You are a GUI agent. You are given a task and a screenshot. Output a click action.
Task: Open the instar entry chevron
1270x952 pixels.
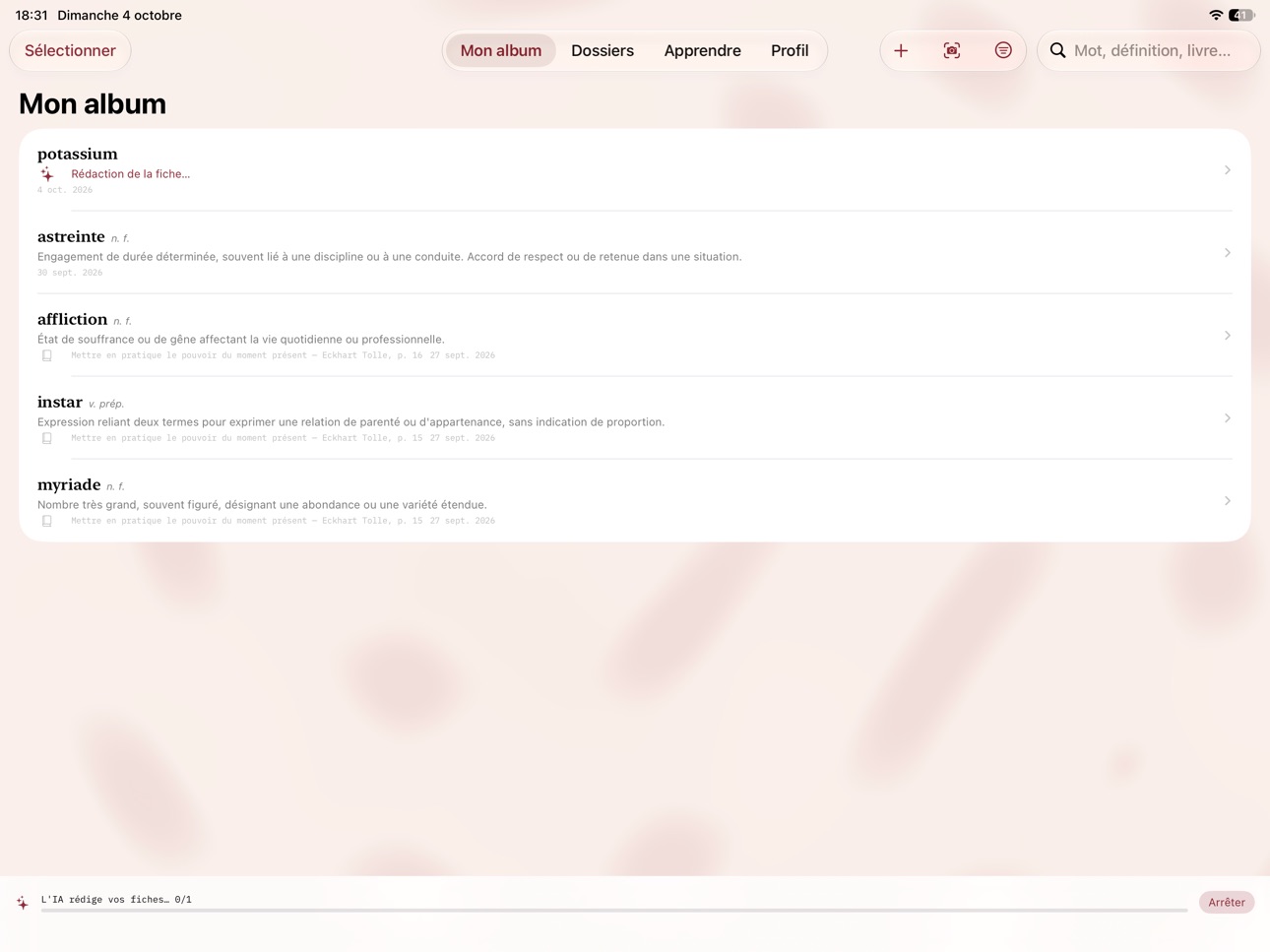tap(1228, 418)
